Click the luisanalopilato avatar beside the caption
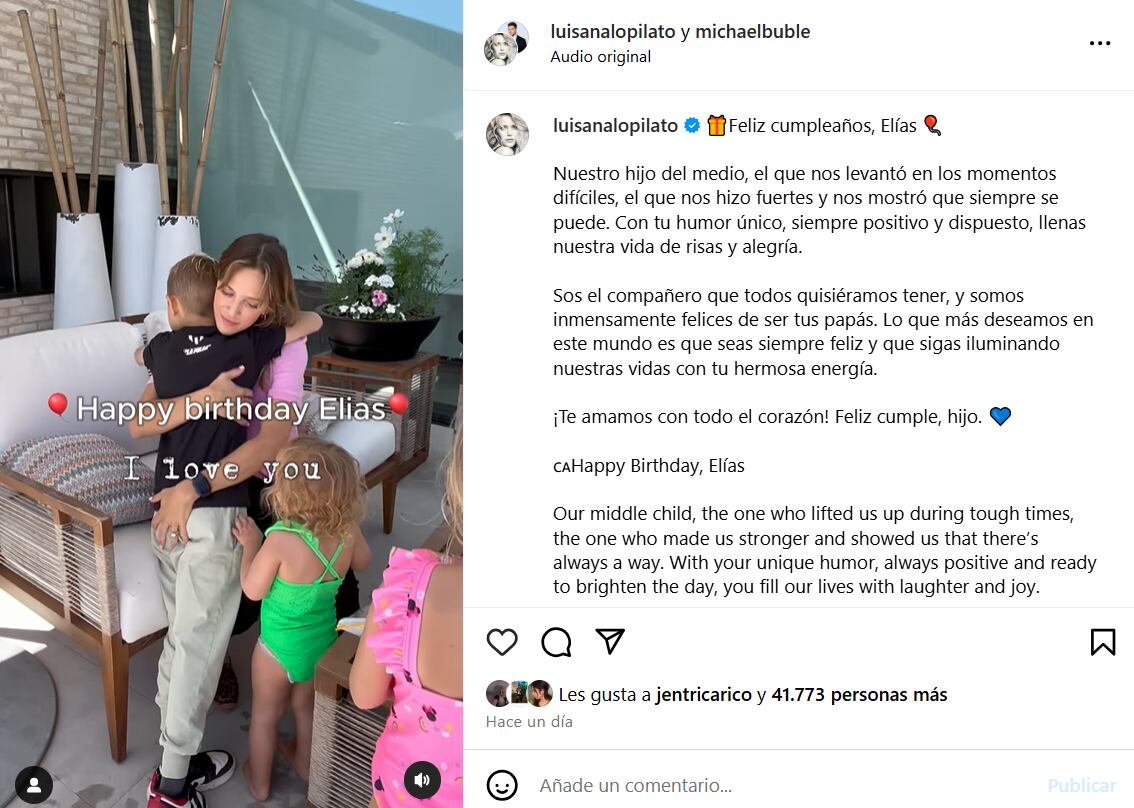The image size is (1134, 808). (507, 134)
